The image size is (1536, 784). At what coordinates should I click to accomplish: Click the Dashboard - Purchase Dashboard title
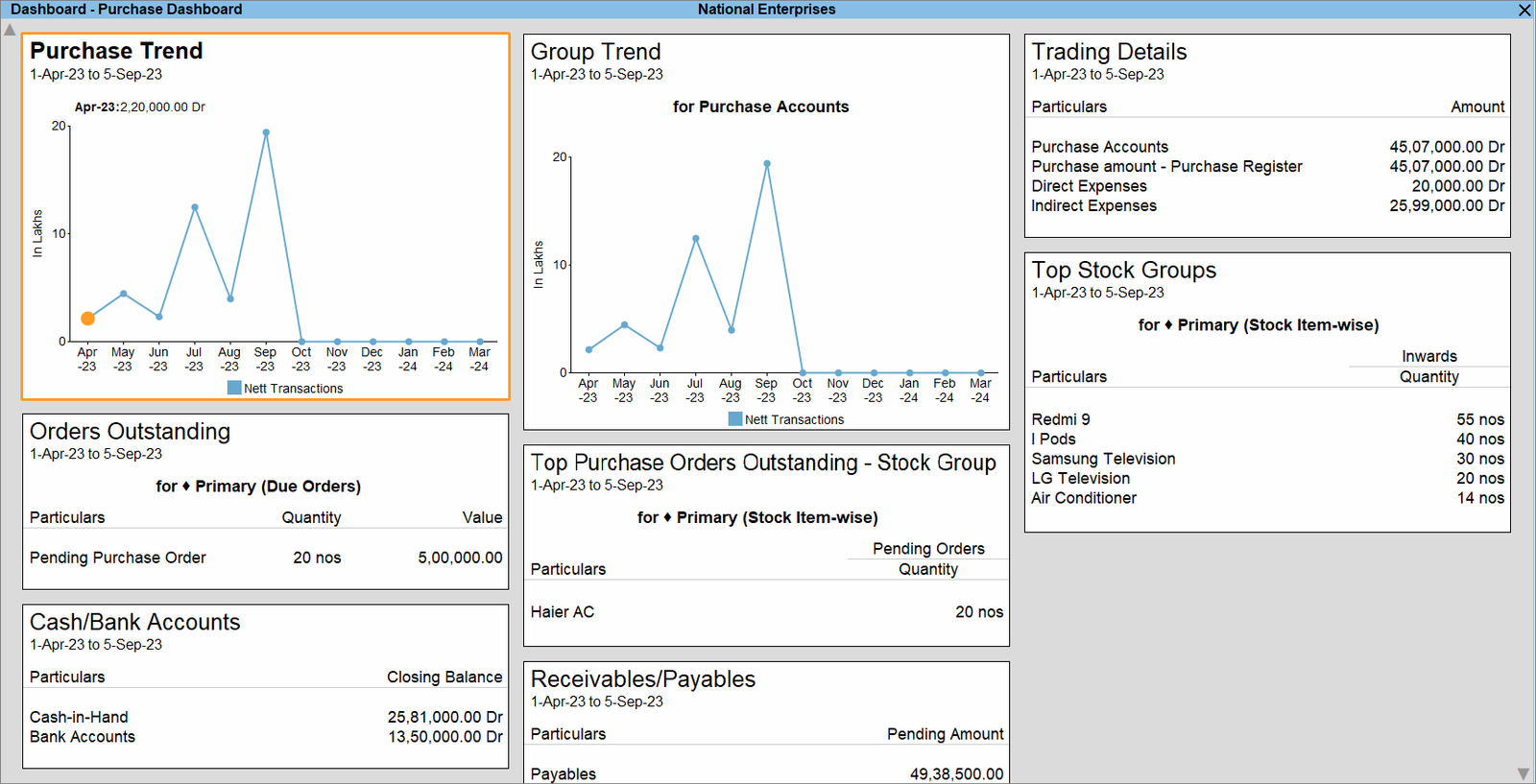click(126, 10)
